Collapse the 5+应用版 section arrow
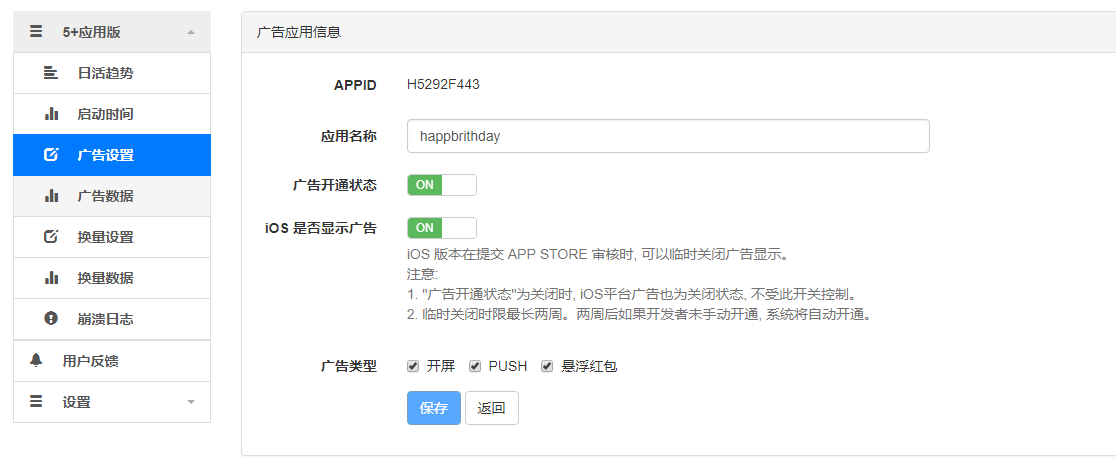Image resolution: width=1116 pixels, height=471 pixels. tap(190, 32)
